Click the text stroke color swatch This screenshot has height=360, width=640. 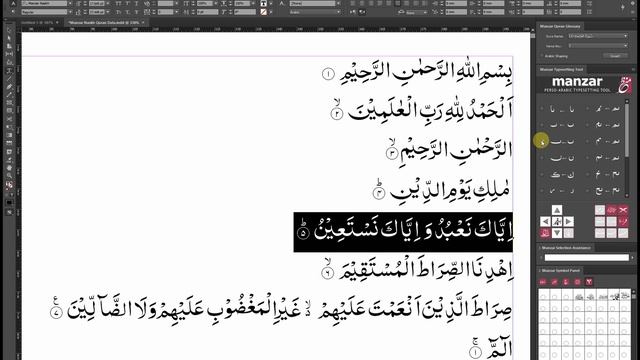[x=264, y=12]
